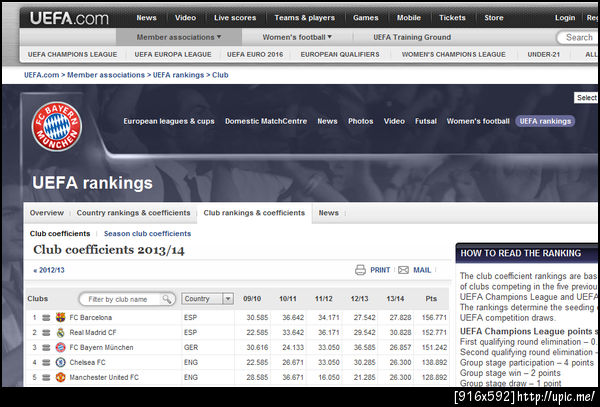Viewport: 600px width, 407px height.
Task: Open Domestic MatchCentre link
Action: [x=266, y=121]
